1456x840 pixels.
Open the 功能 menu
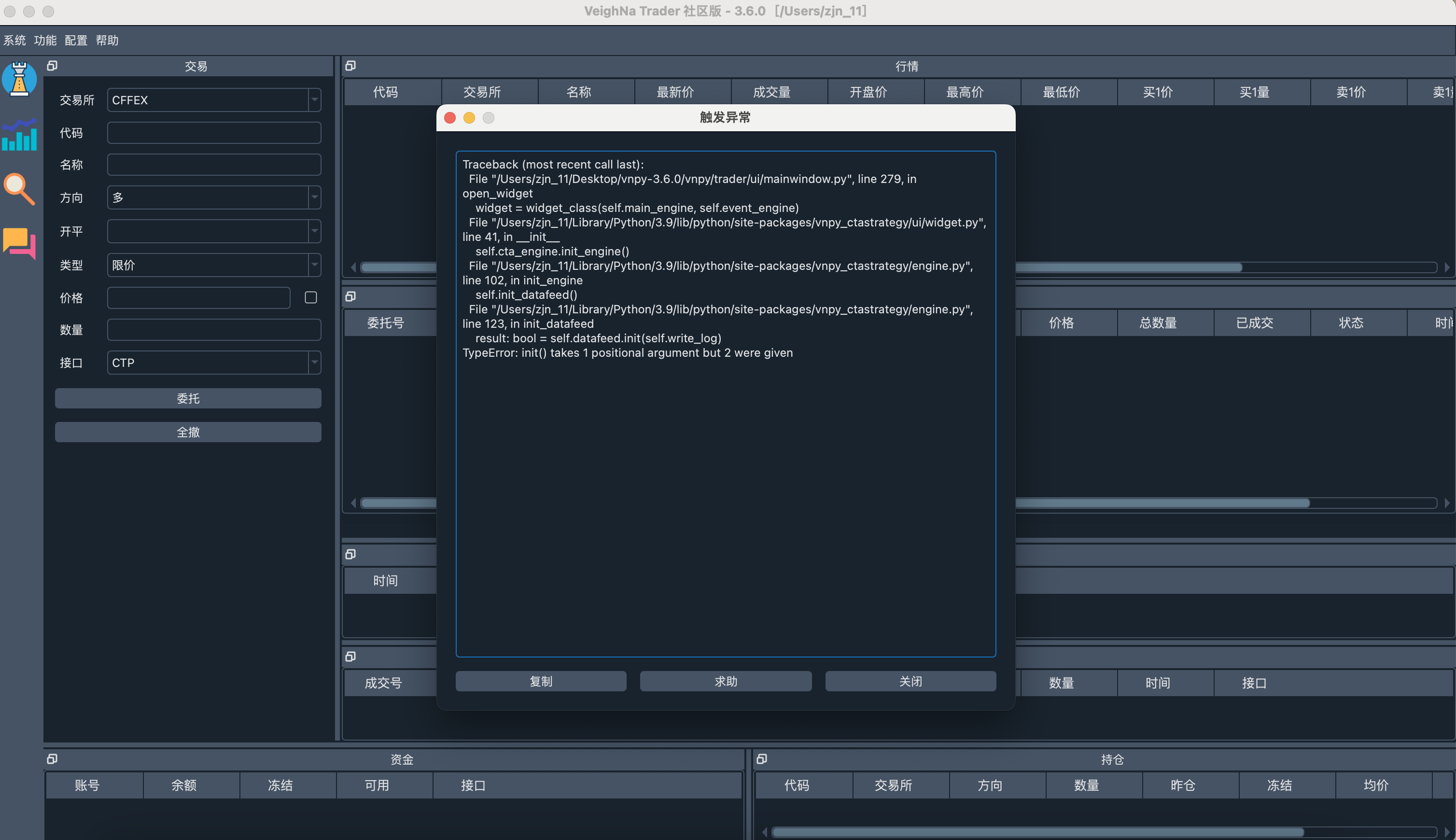pos(45,41)
